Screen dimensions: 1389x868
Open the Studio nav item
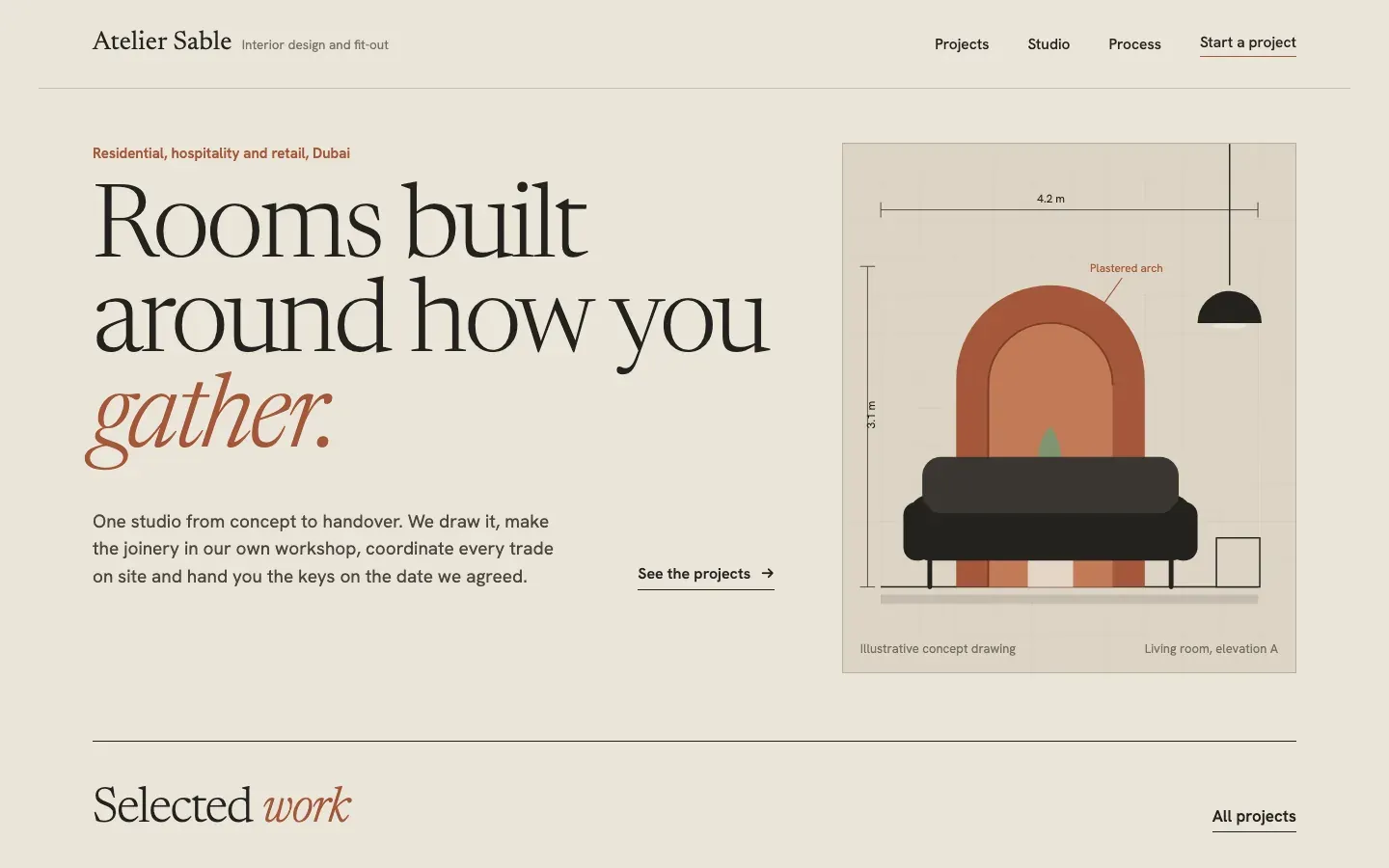[1049, 44]
